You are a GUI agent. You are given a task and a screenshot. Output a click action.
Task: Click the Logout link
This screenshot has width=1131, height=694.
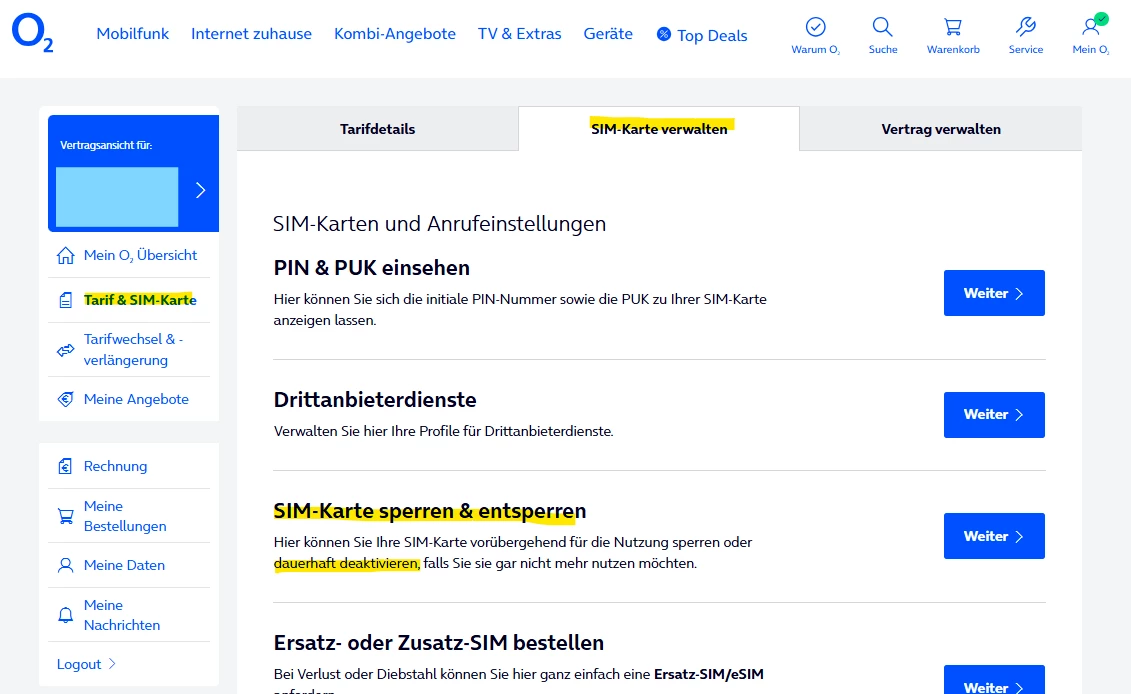tap(80, 664)
